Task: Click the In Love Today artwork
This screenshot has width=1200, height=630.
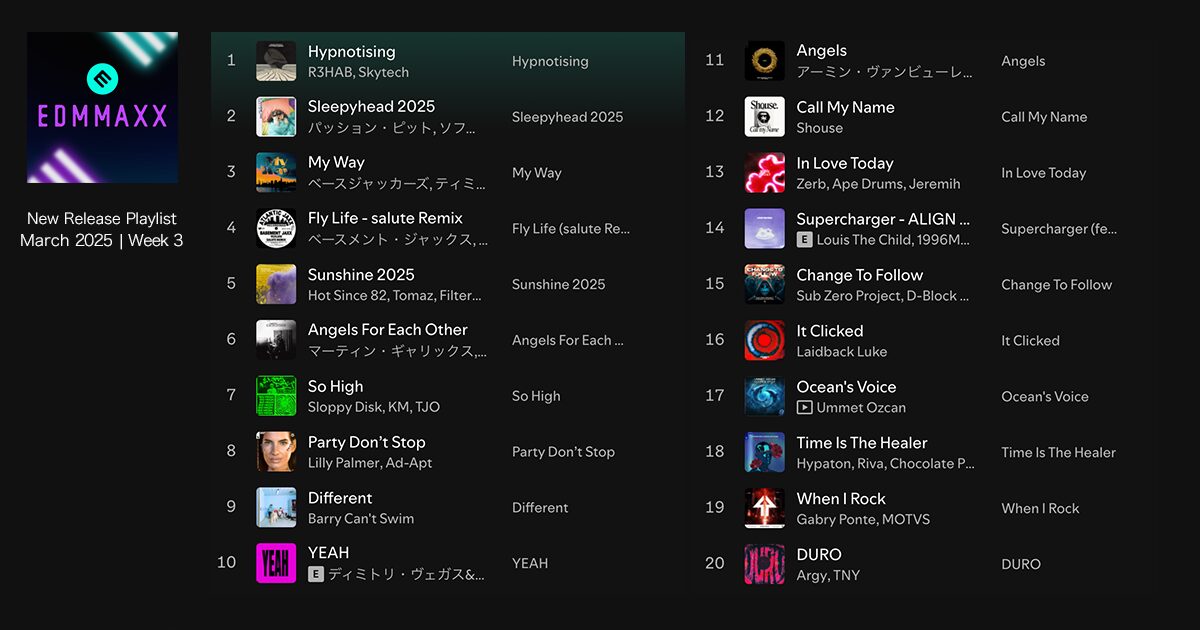Action: [x=765, y=173]
